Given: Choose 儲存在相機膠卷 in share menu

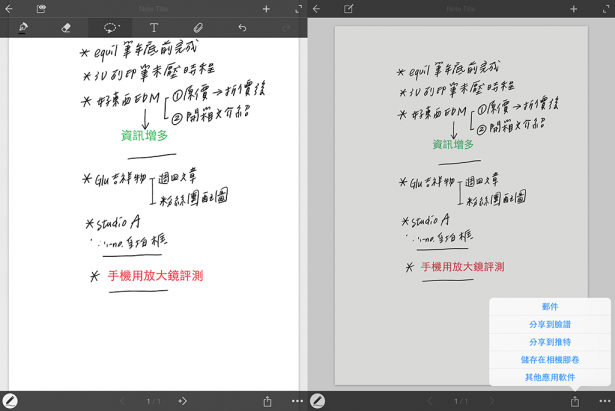Looking at the screenshot, I should (550, 360).
